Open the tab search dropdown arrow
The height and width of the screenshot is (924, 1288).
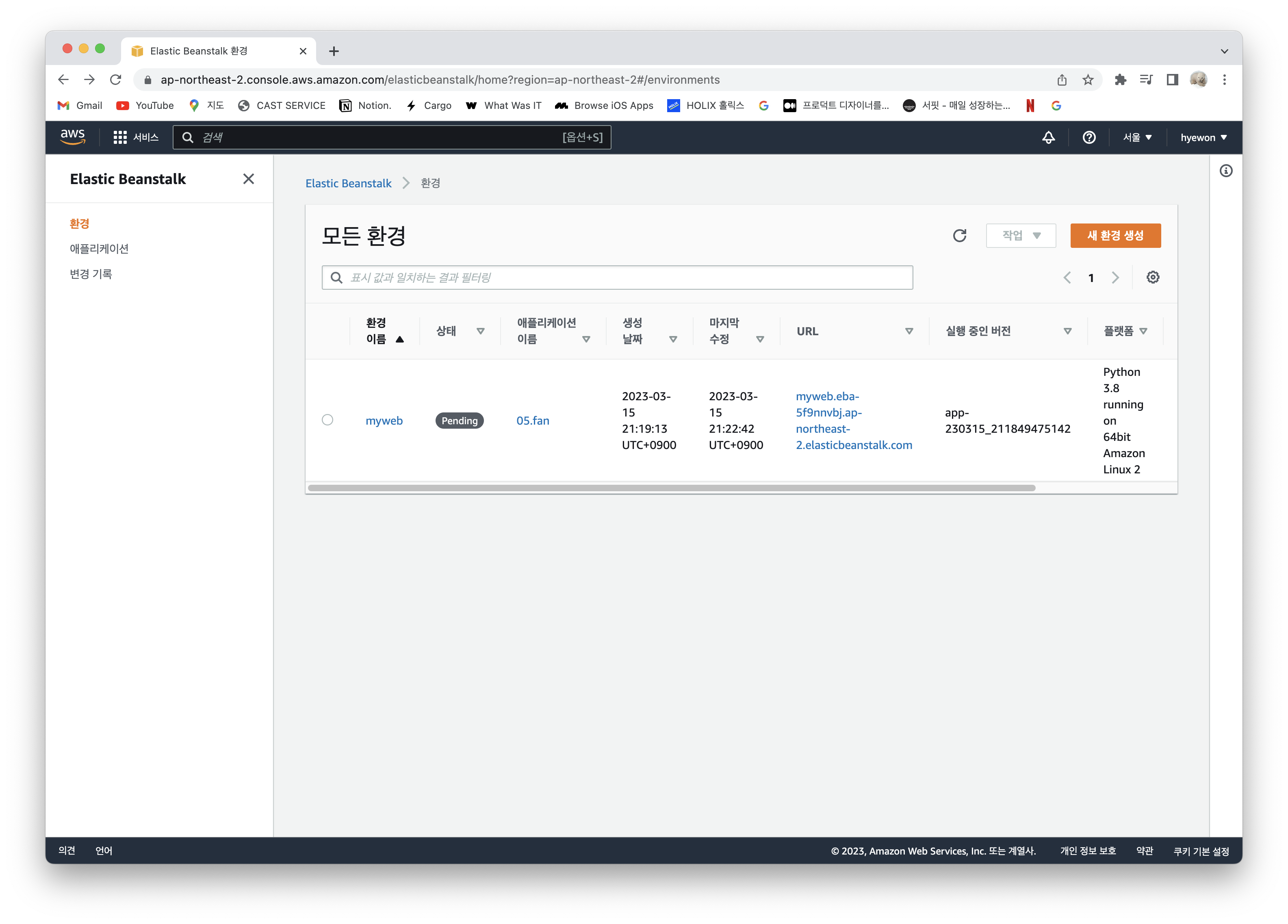[1224, 51]
